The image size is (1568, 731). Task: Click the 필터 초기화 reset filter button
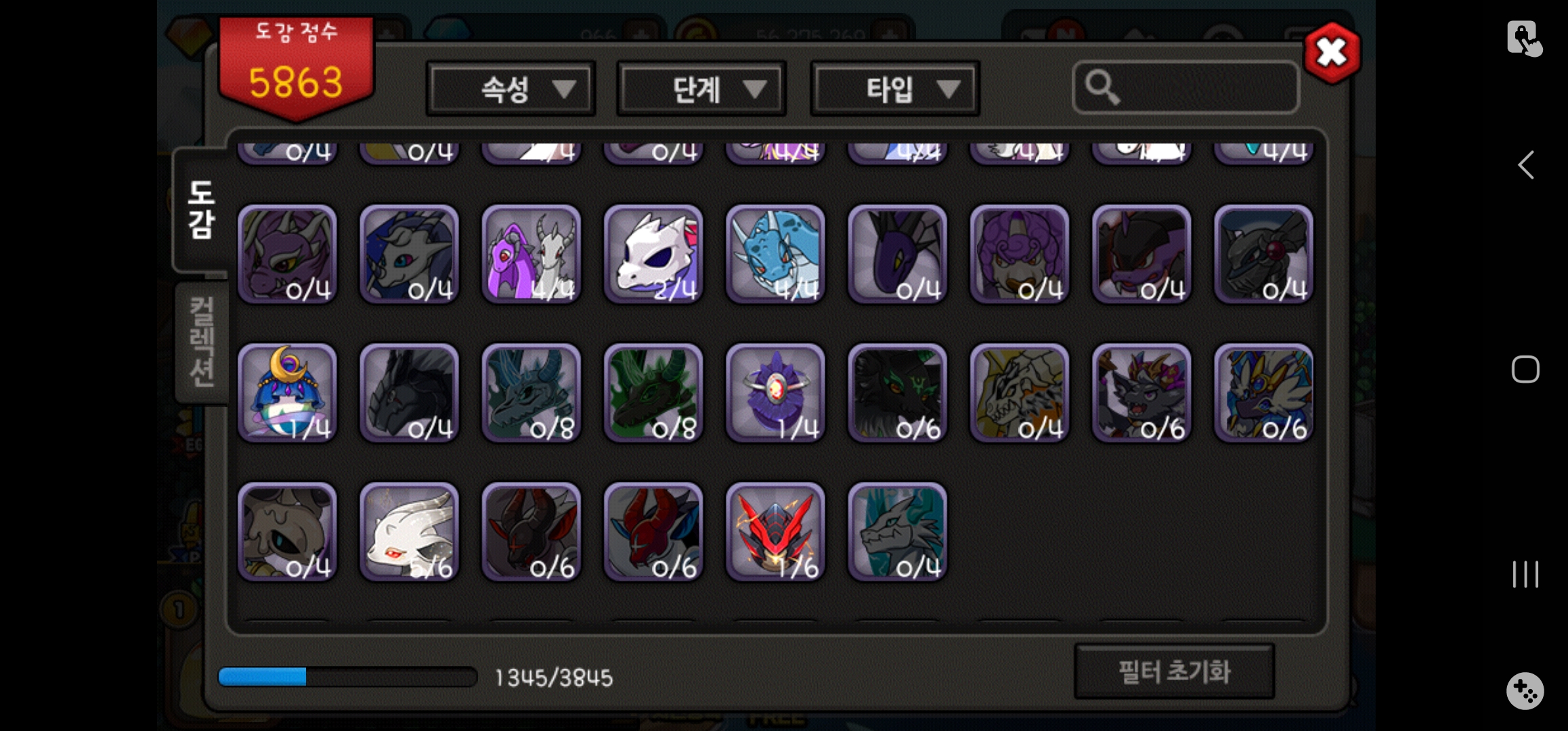point(1175,671)
